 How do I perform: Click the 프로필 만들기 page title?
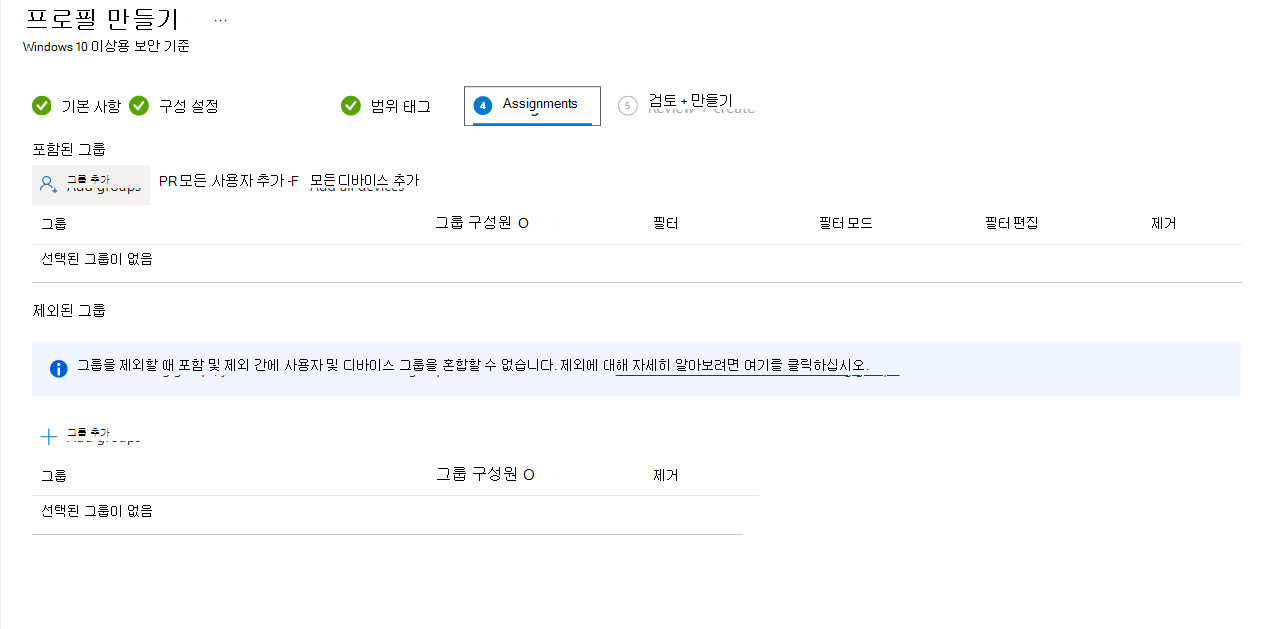click(101, 19)
